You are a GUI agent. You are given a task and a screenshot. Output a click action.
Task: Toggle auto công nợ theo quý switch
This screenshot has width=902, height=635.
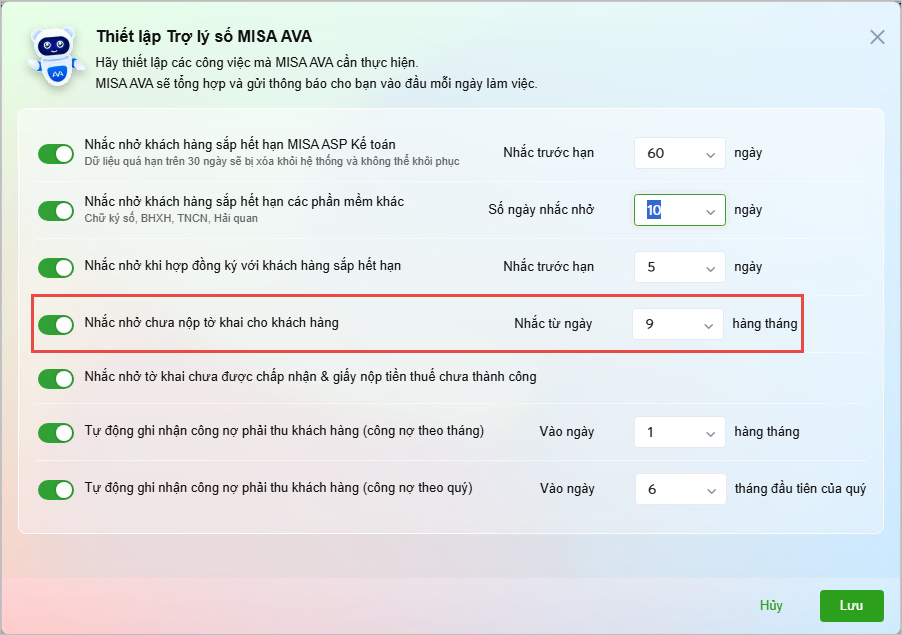pos(56,489)
